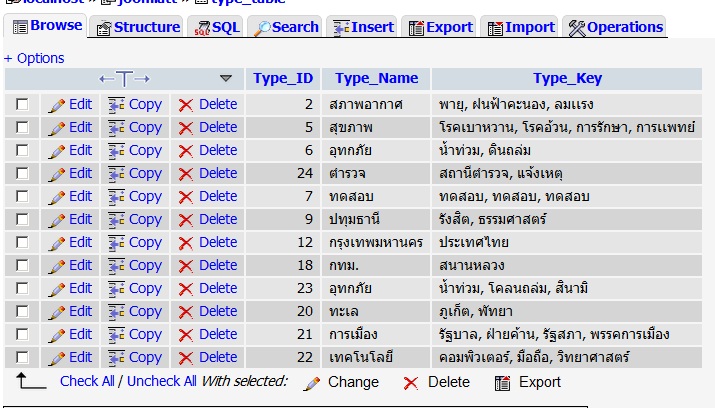
Task: Click the Change pencil icon for selected rows
Action: [x=312, y=383]
